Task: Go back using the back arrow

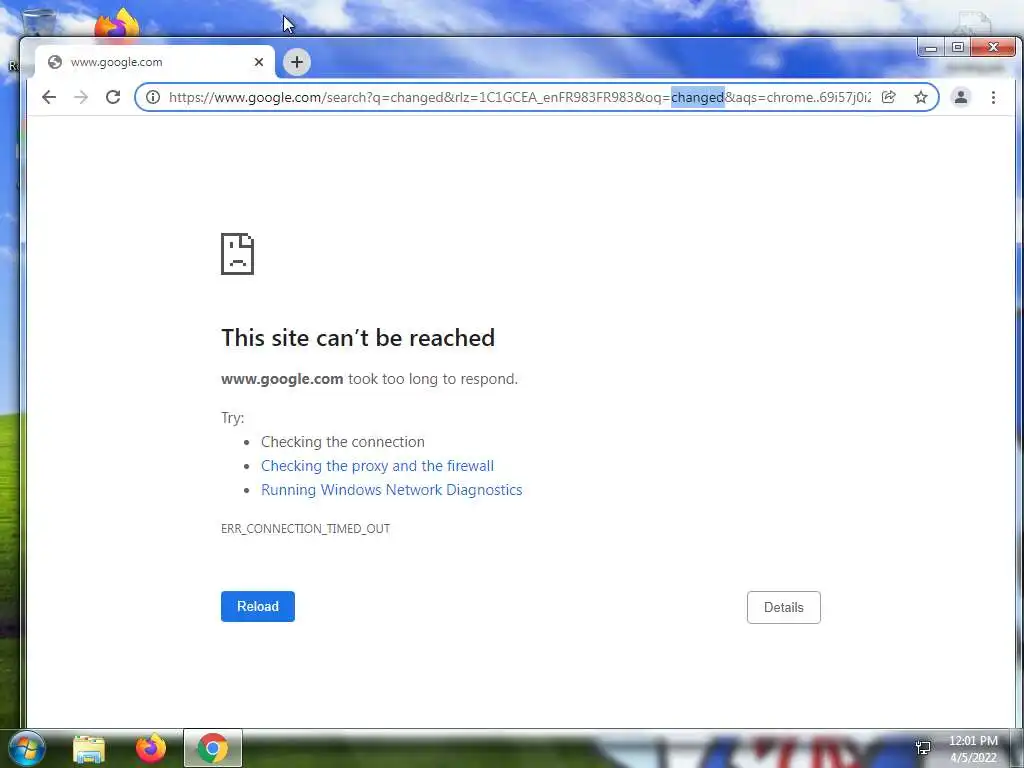Action: click(x=49, y=97)
